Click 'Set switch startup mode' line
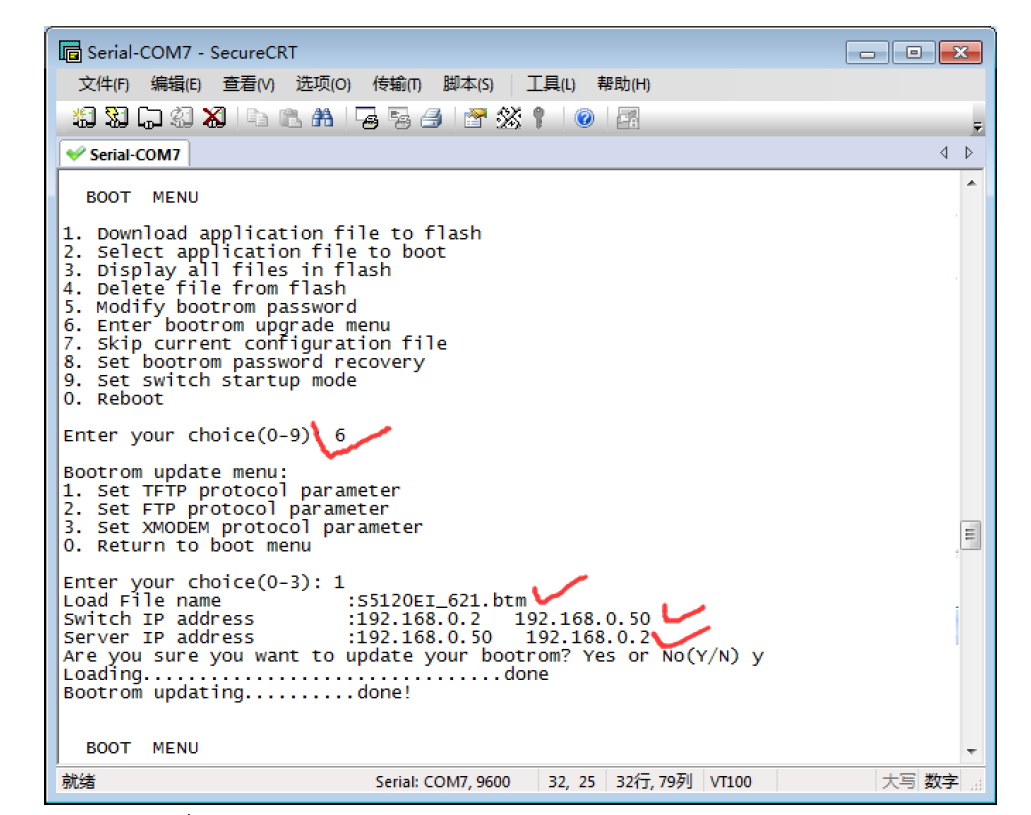 (x=210, y=381)
